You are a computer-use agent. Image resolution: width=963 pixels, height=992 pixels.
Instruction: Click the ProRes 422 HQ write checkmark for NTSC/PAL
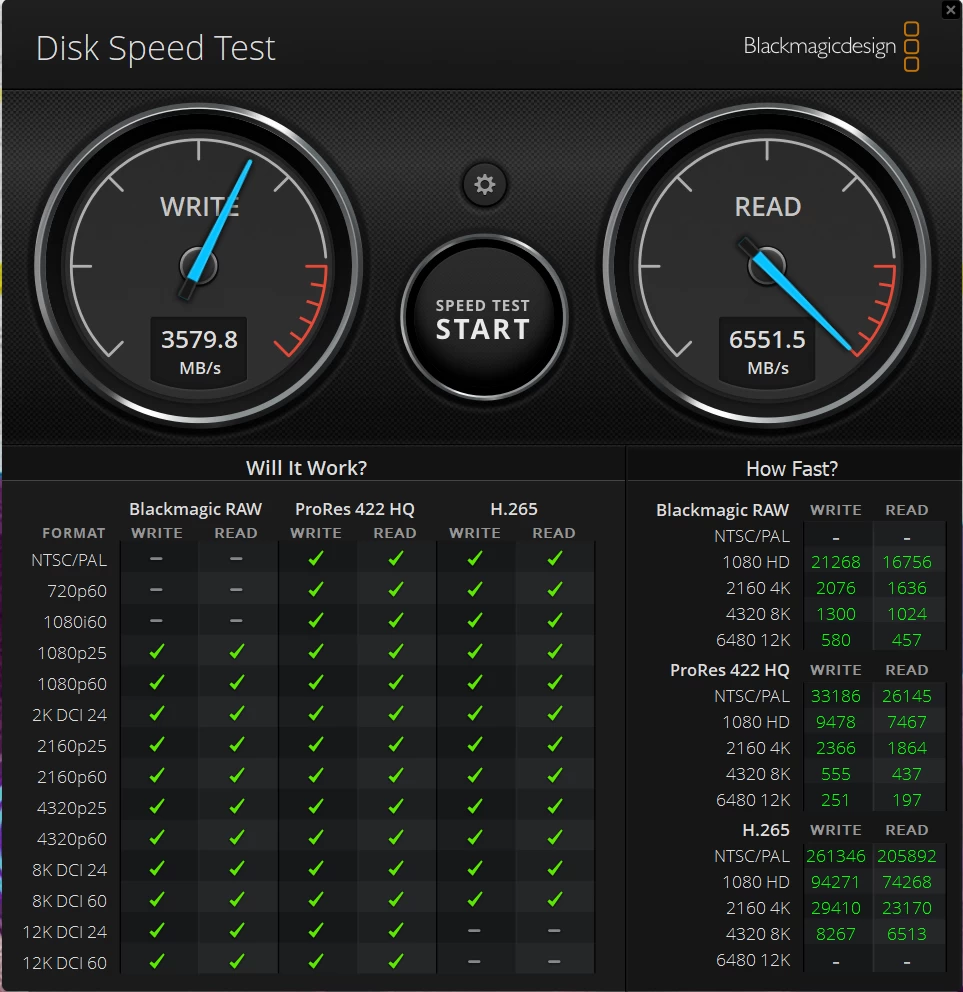(x=316, y=559)
